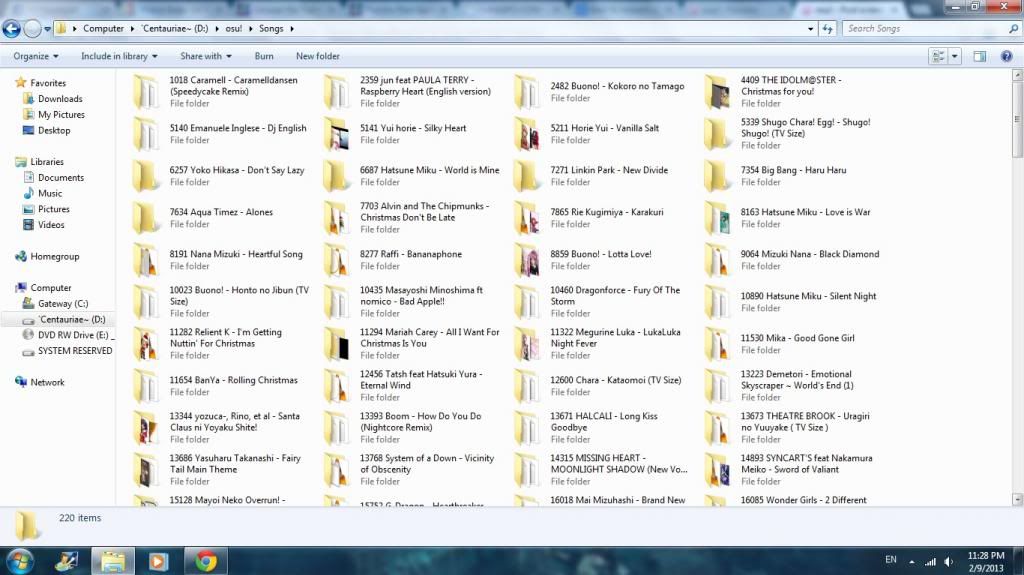1024x575 pixels.
Task: Select Songs in the address breadcrumb
Action: (x=271, y=29)
